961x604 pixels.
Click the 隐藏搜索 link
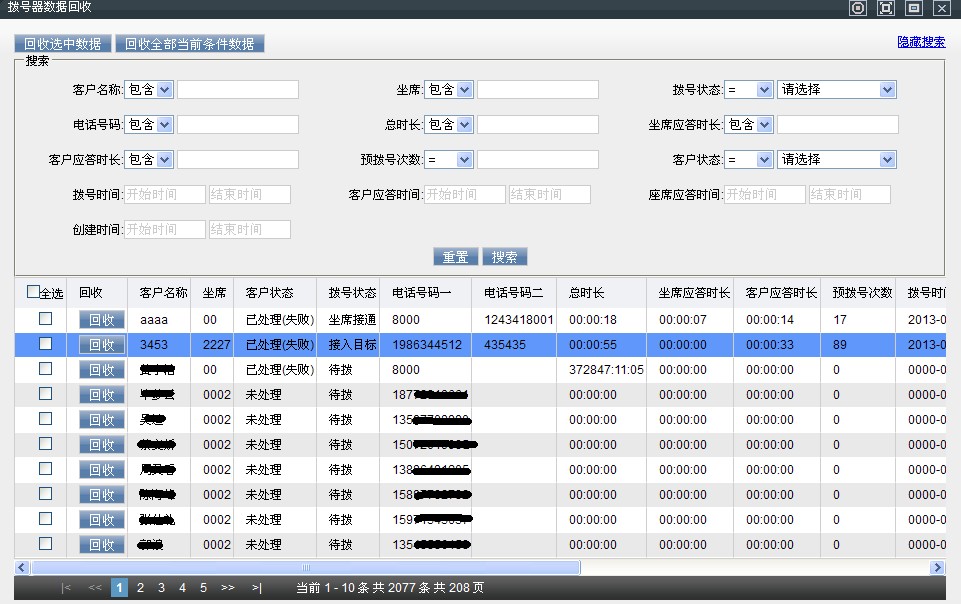pos(921,42)
